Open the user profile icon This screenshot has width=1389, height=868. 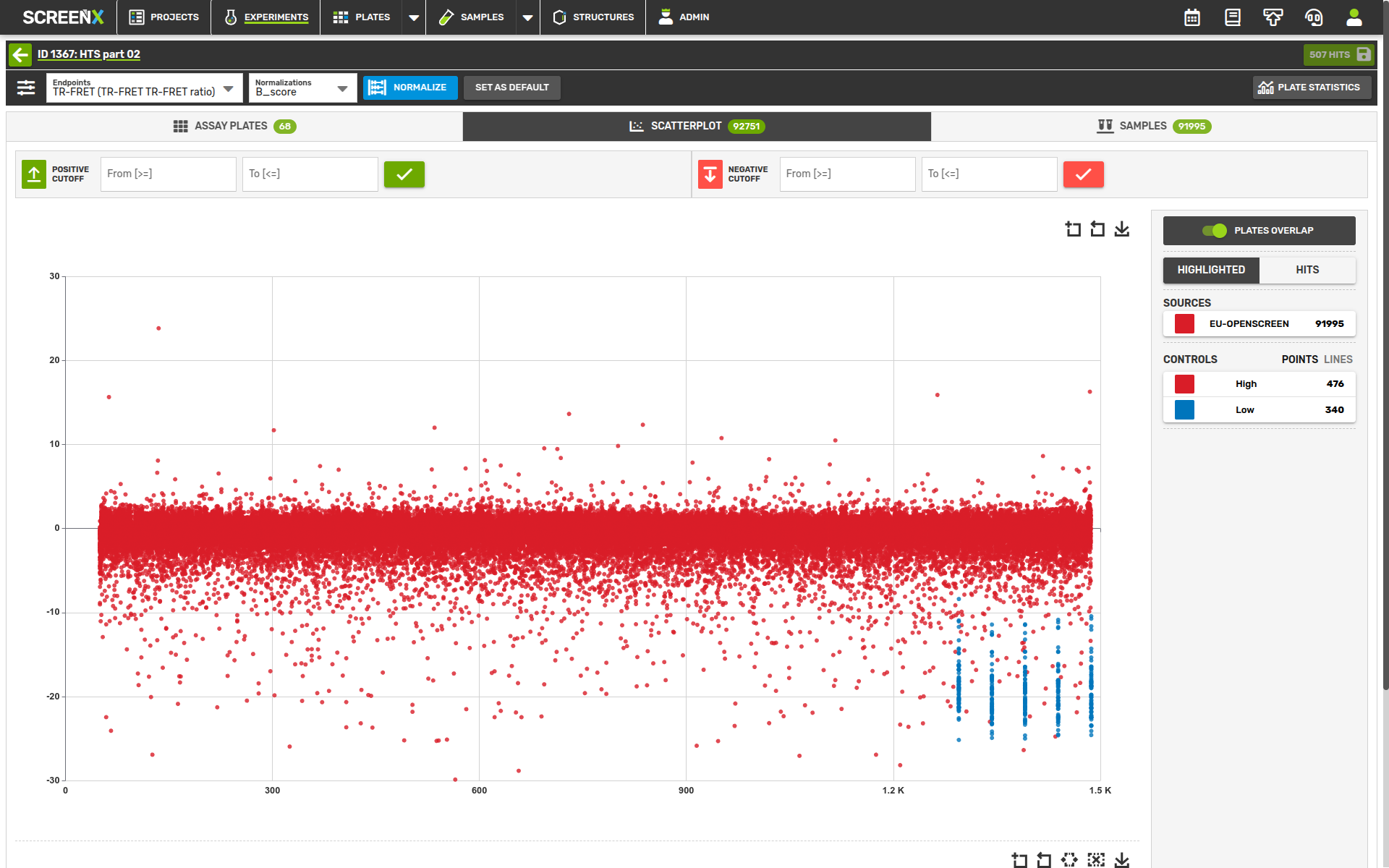tap(1354, 17)
